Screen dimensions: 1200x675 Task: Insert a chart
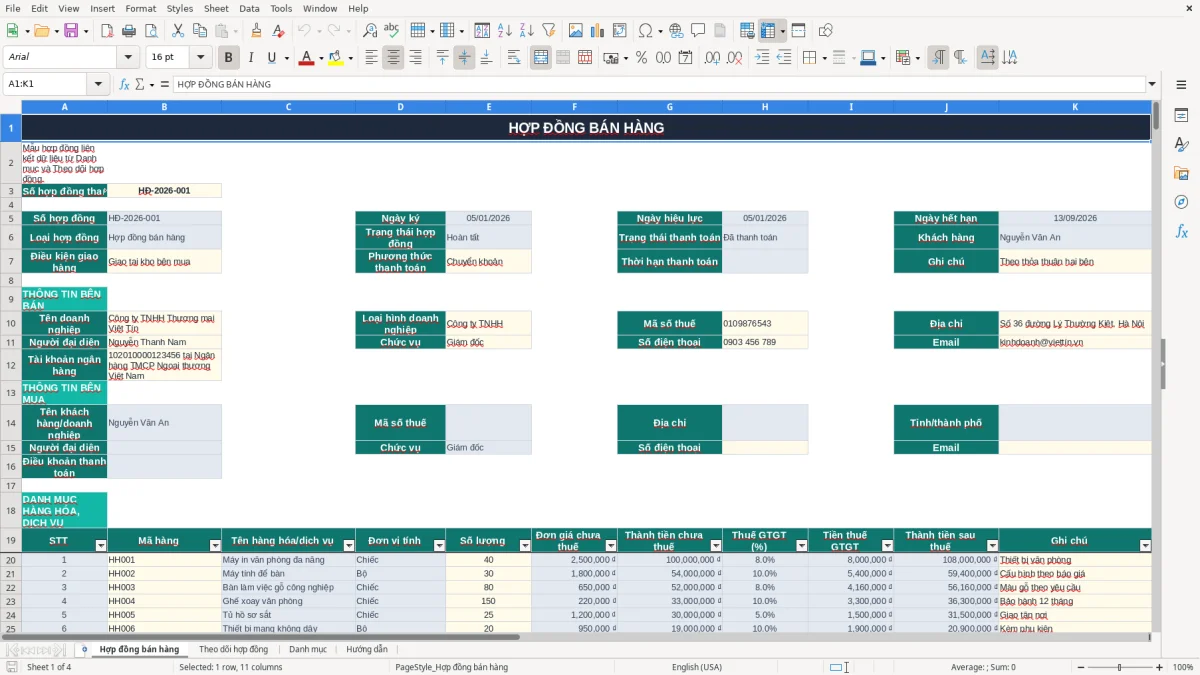point(597,31)
